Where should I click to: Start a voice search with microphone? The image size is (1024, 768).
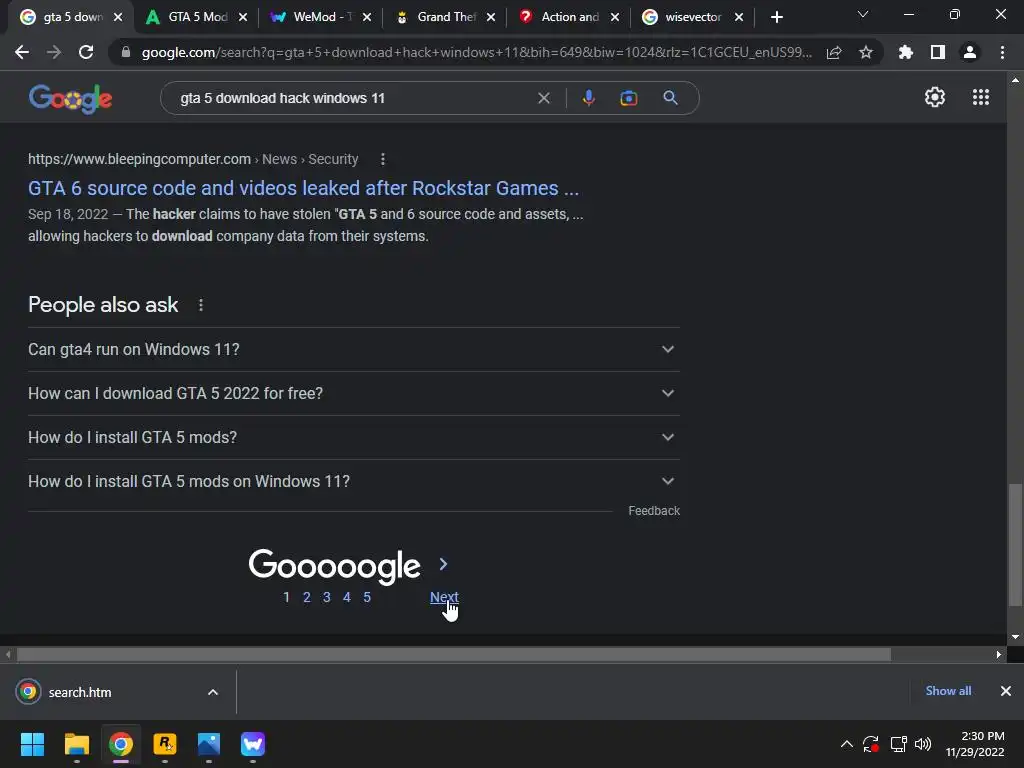tap(588, 98)
